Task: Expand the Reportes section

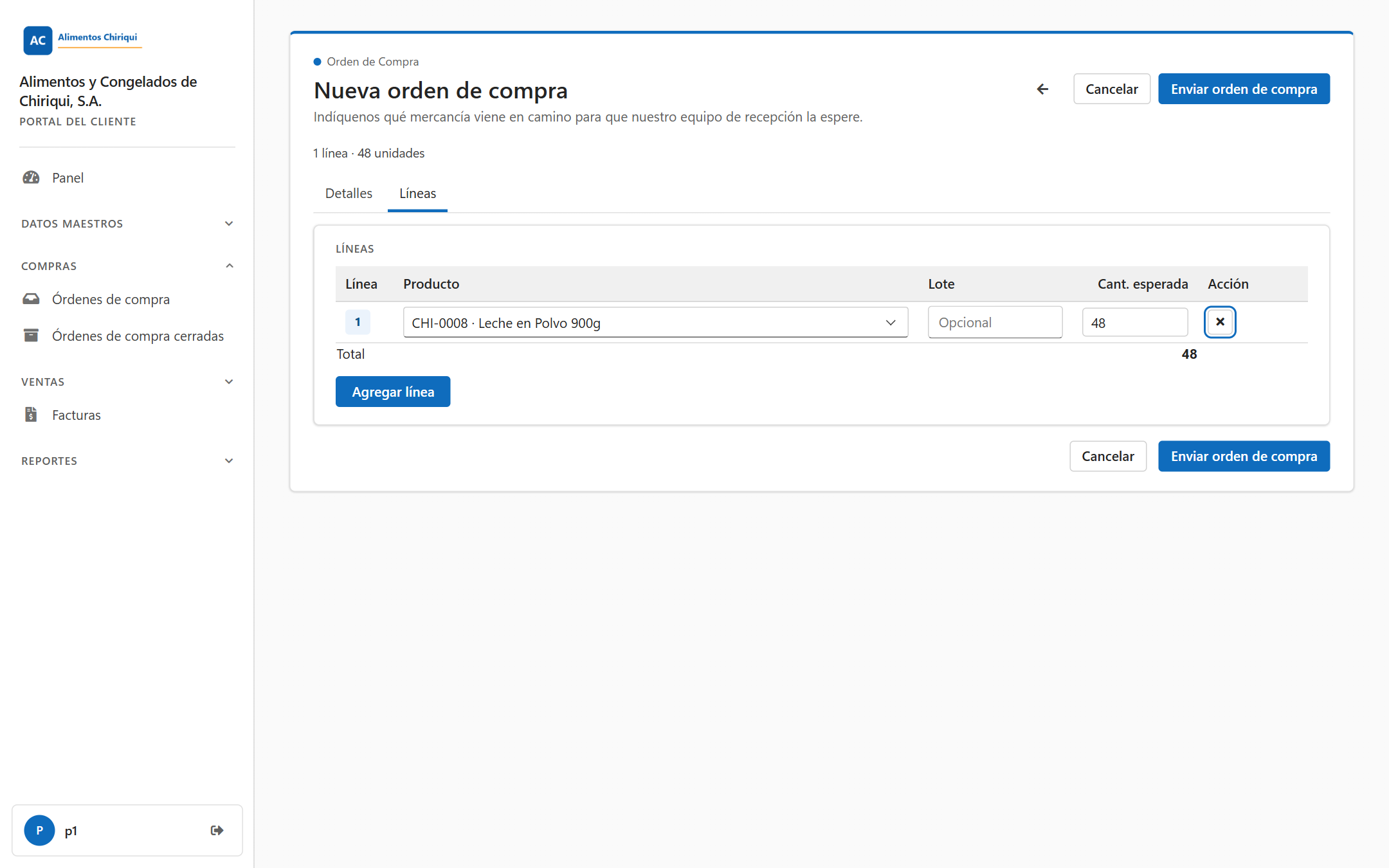Action: tap(127, 461)
